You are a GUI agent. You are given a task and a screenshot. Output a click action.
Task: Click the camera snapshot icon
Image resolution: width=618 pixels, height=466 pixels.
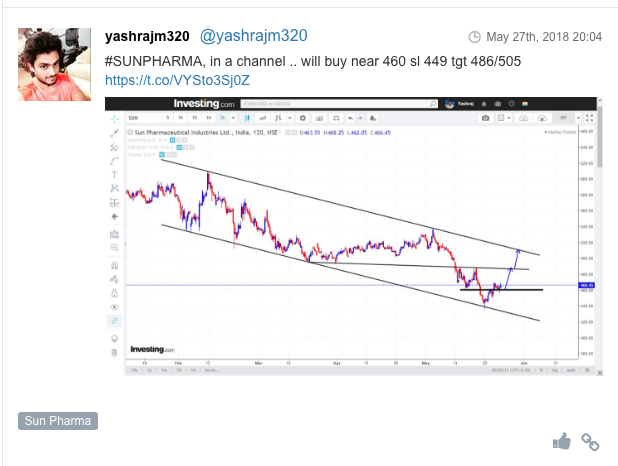(x=486, y=118)
